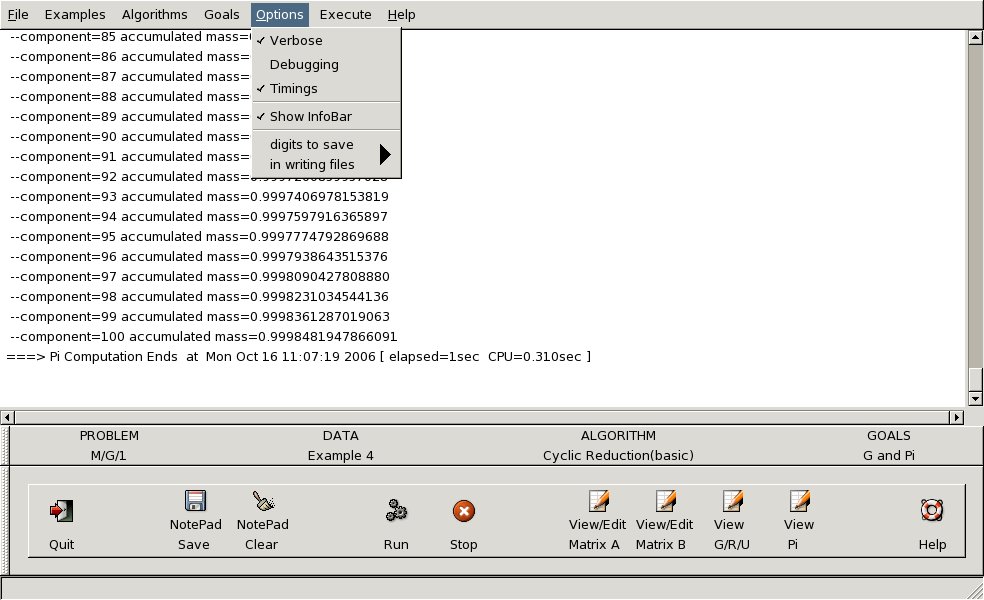Open the View G/R/U icon

pos(729,502)
